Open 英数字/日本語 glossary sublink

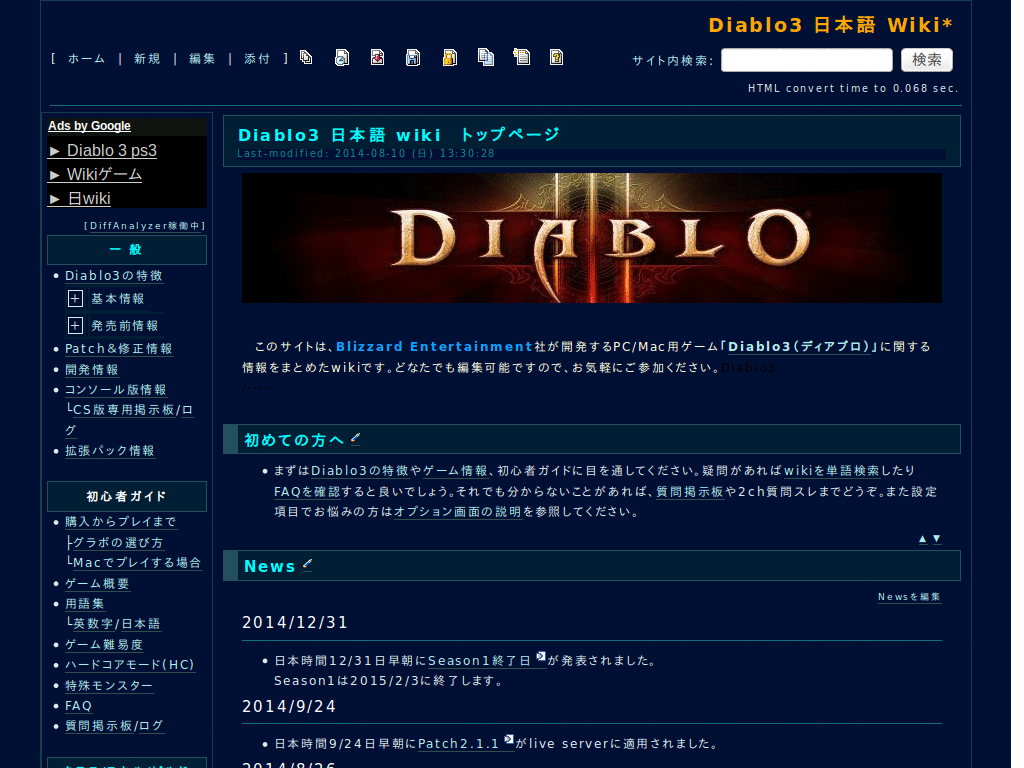point(116,624)
